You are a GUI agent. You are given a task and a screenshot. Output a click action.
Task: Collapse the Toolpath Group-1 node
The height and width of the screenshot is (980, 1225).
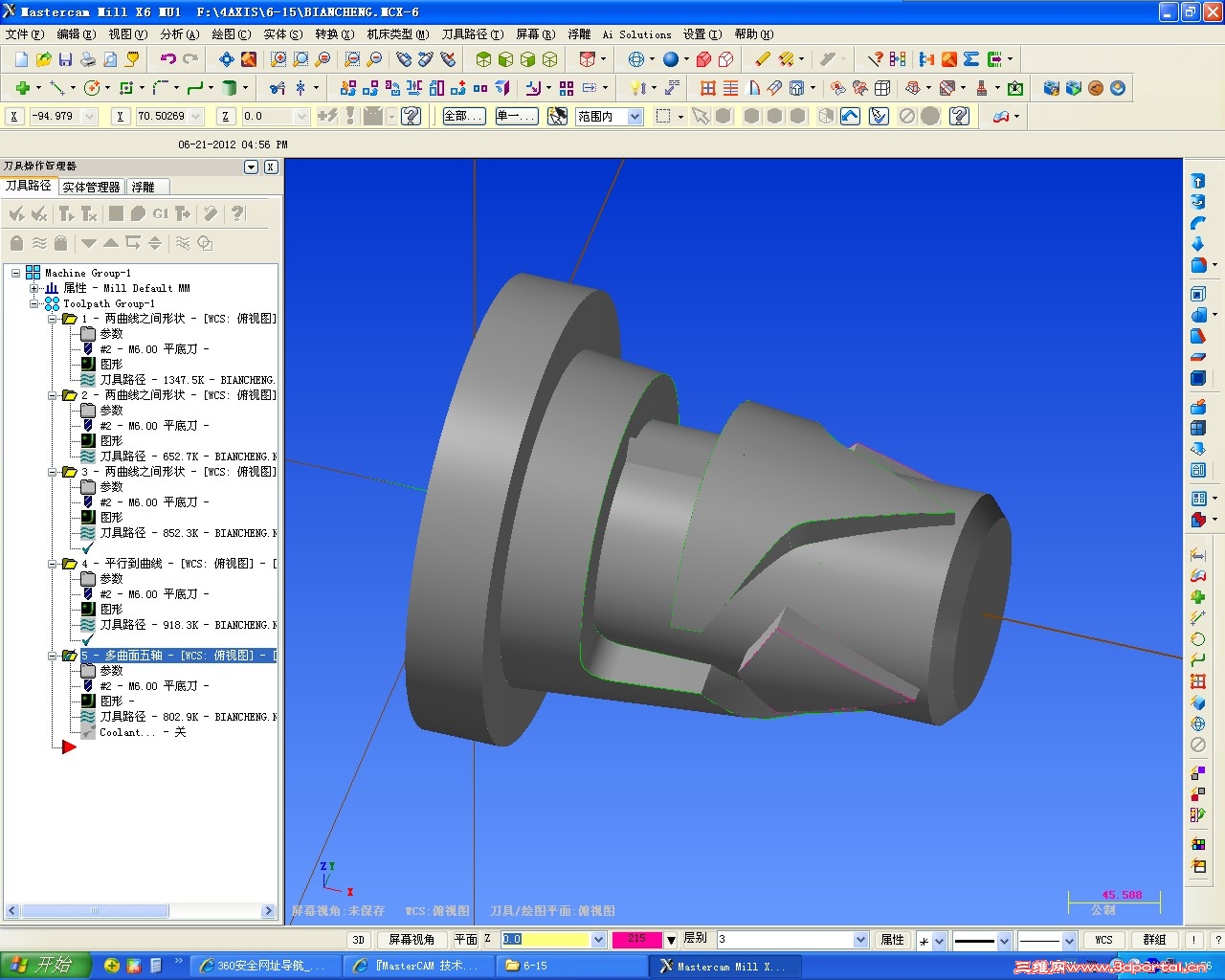(x=33, y=303)
